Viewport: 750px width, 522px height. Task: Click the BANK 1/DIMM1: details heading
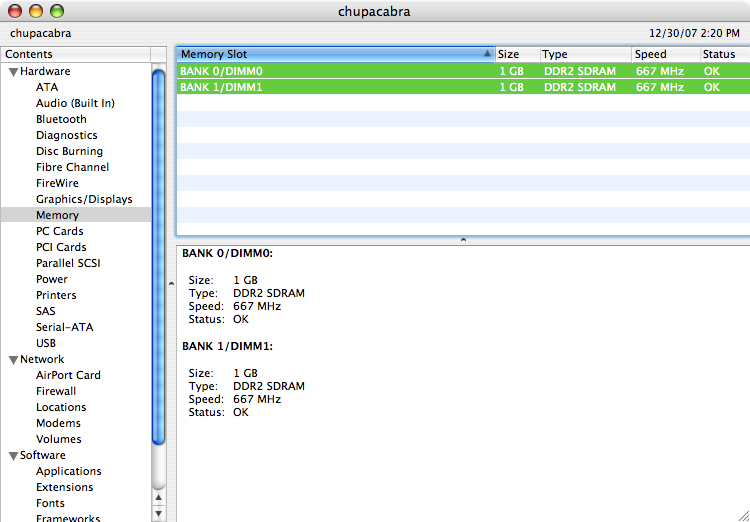pyautogui.click(x=228, y=346)
